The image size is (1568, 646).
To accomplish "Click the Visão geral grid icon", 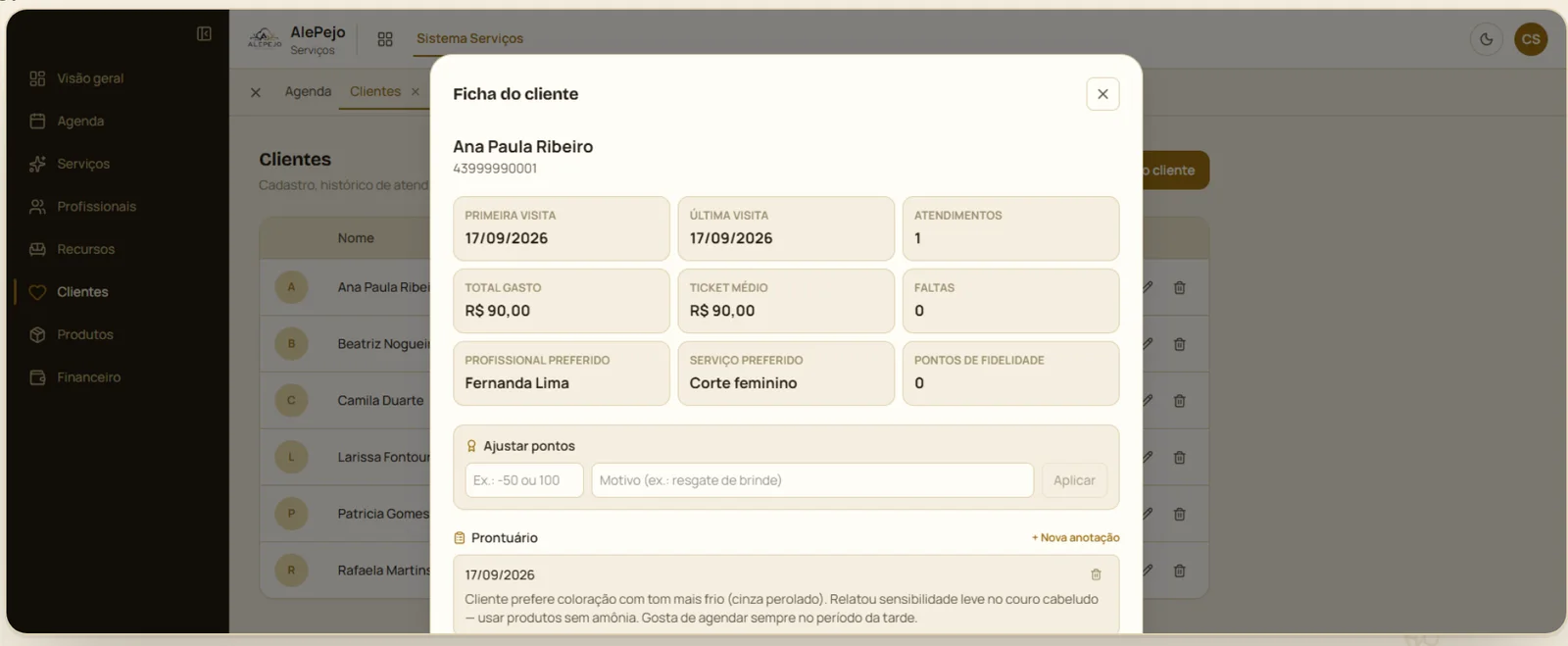I will click(x=37, y=78).
